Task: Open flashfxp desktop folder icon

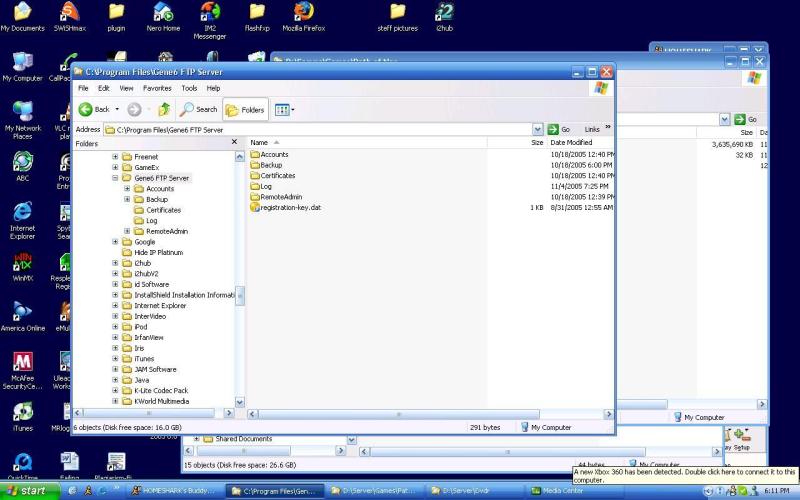Action: (257, 16)
